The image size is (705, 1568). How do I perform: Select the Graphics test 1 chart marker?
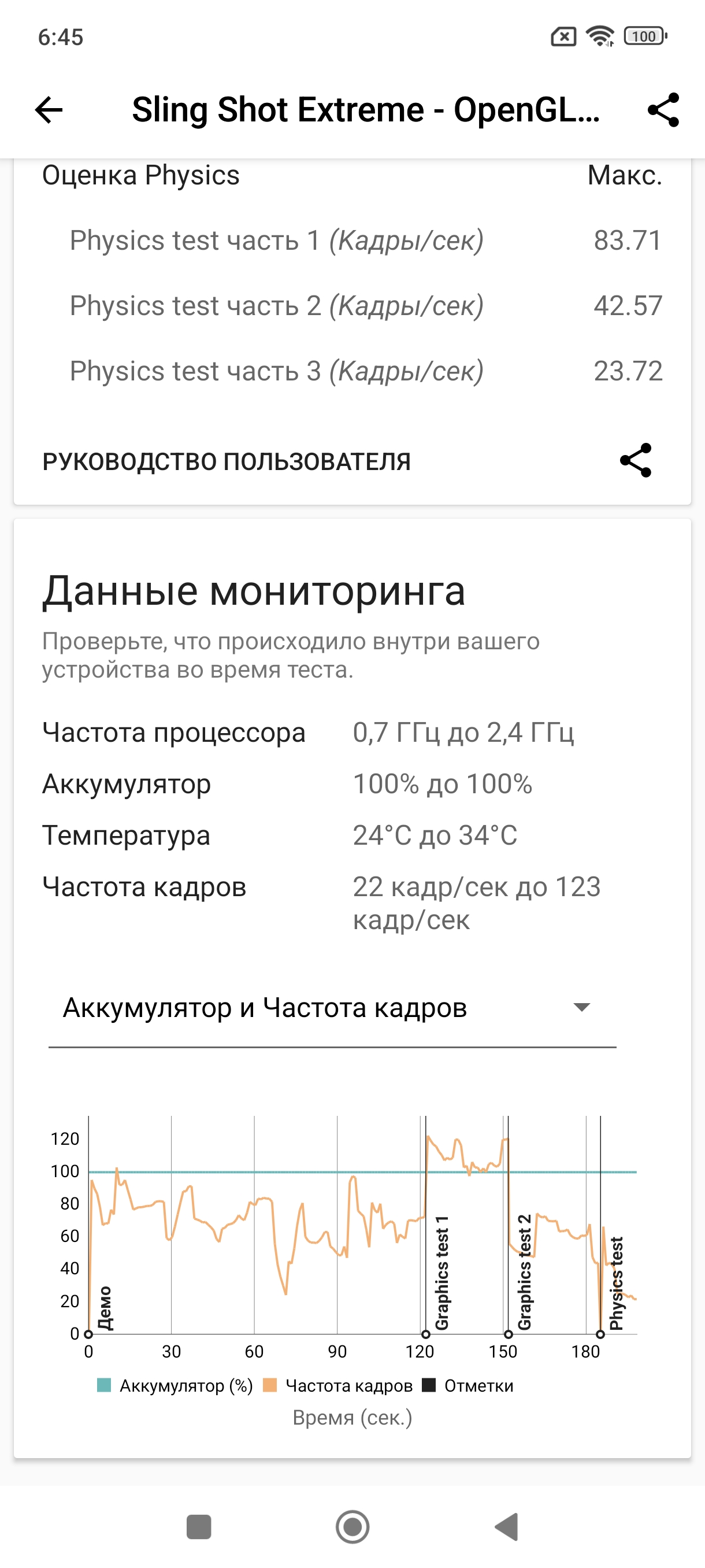pyautogui.click(x=426, y=1334)
